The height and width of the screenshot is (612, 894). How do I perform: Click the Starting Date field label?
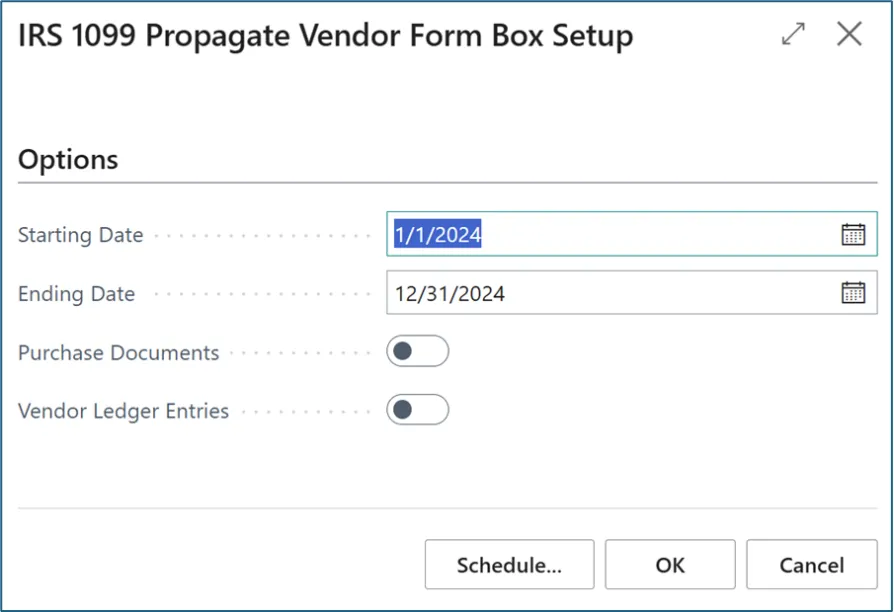[81, 236]
